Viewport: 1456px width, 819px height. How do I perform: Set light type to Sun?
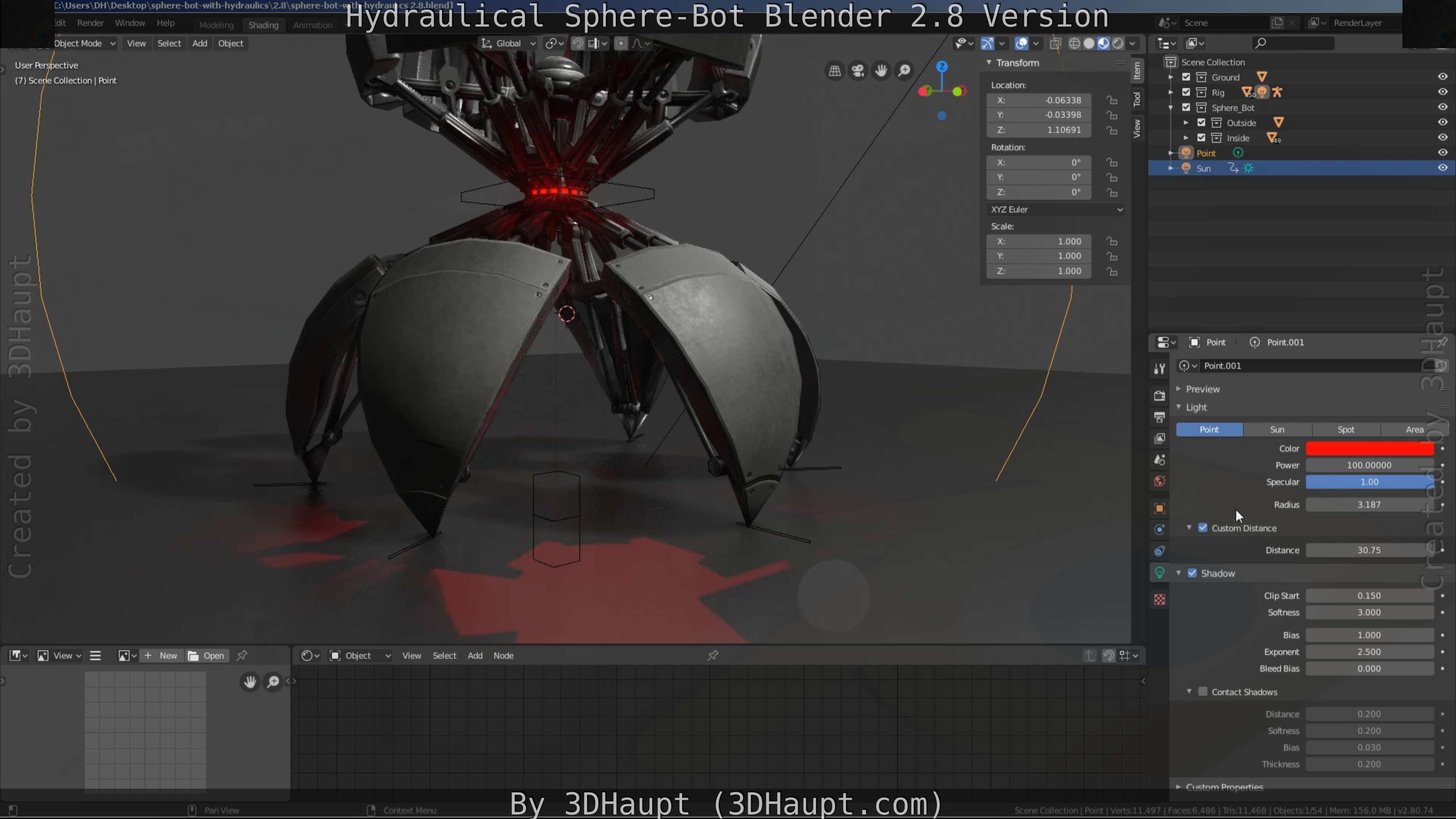click(1277, 430)
